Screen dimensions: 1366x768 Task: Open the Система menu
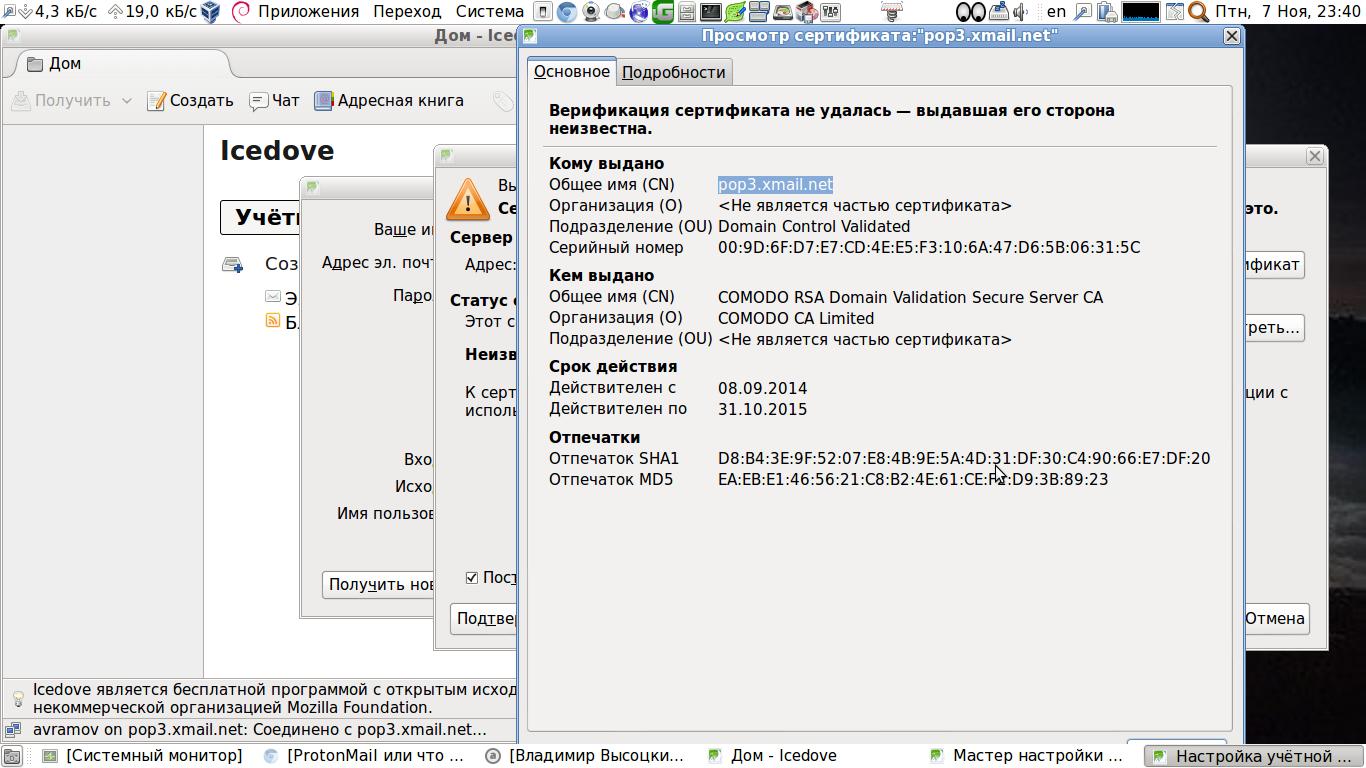tap(490, 12)
